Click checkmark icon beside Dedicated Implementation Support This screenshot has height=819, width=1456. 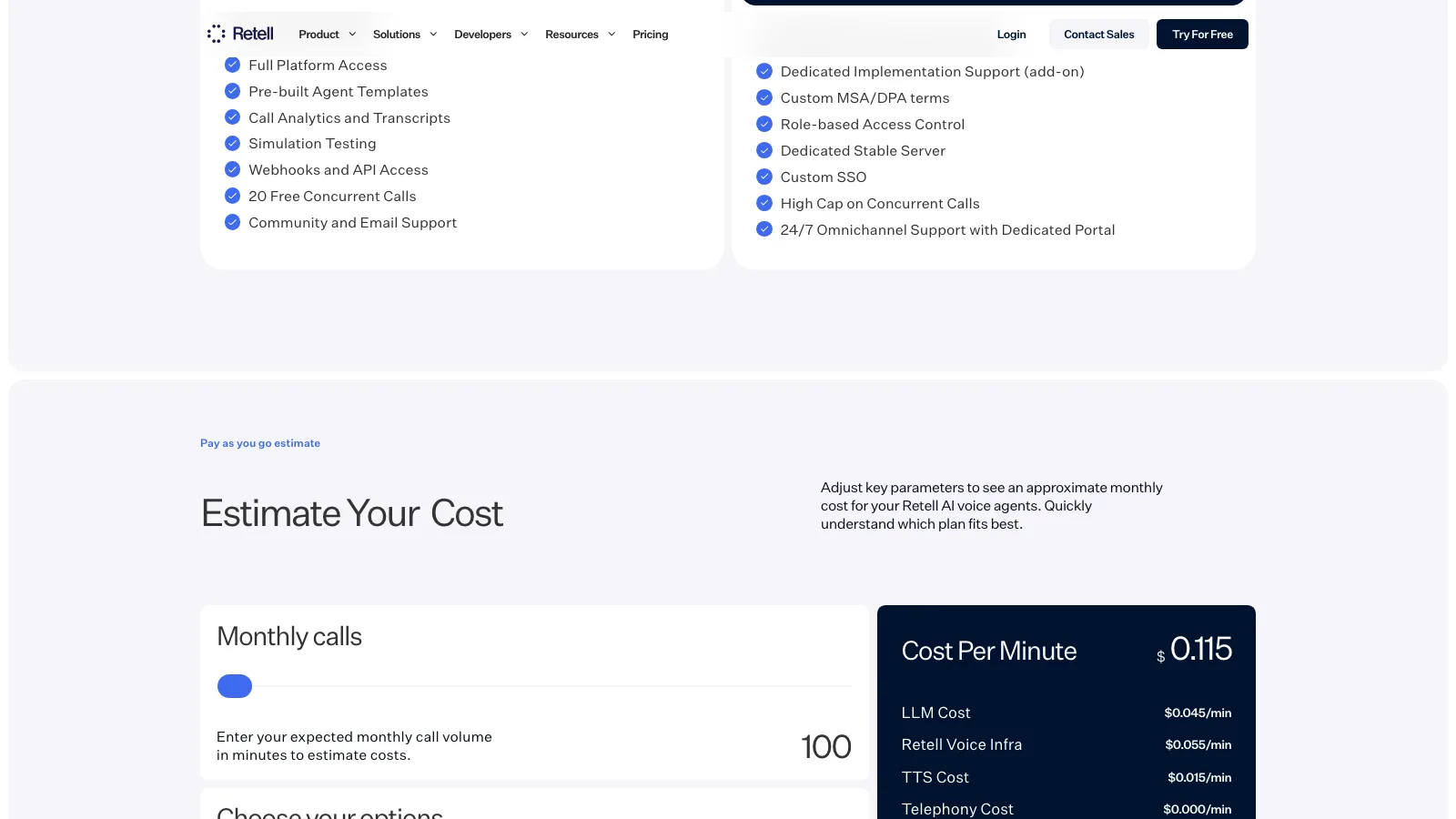tap(764, 71)
